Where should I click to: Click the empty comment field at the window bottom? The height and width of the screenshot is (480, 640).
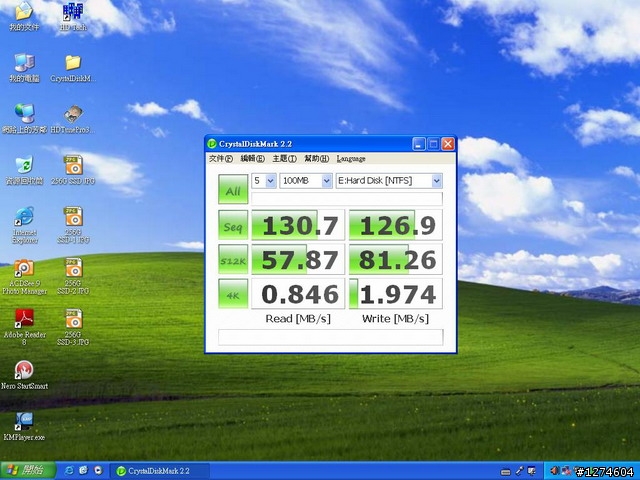[x=331, y=337]
